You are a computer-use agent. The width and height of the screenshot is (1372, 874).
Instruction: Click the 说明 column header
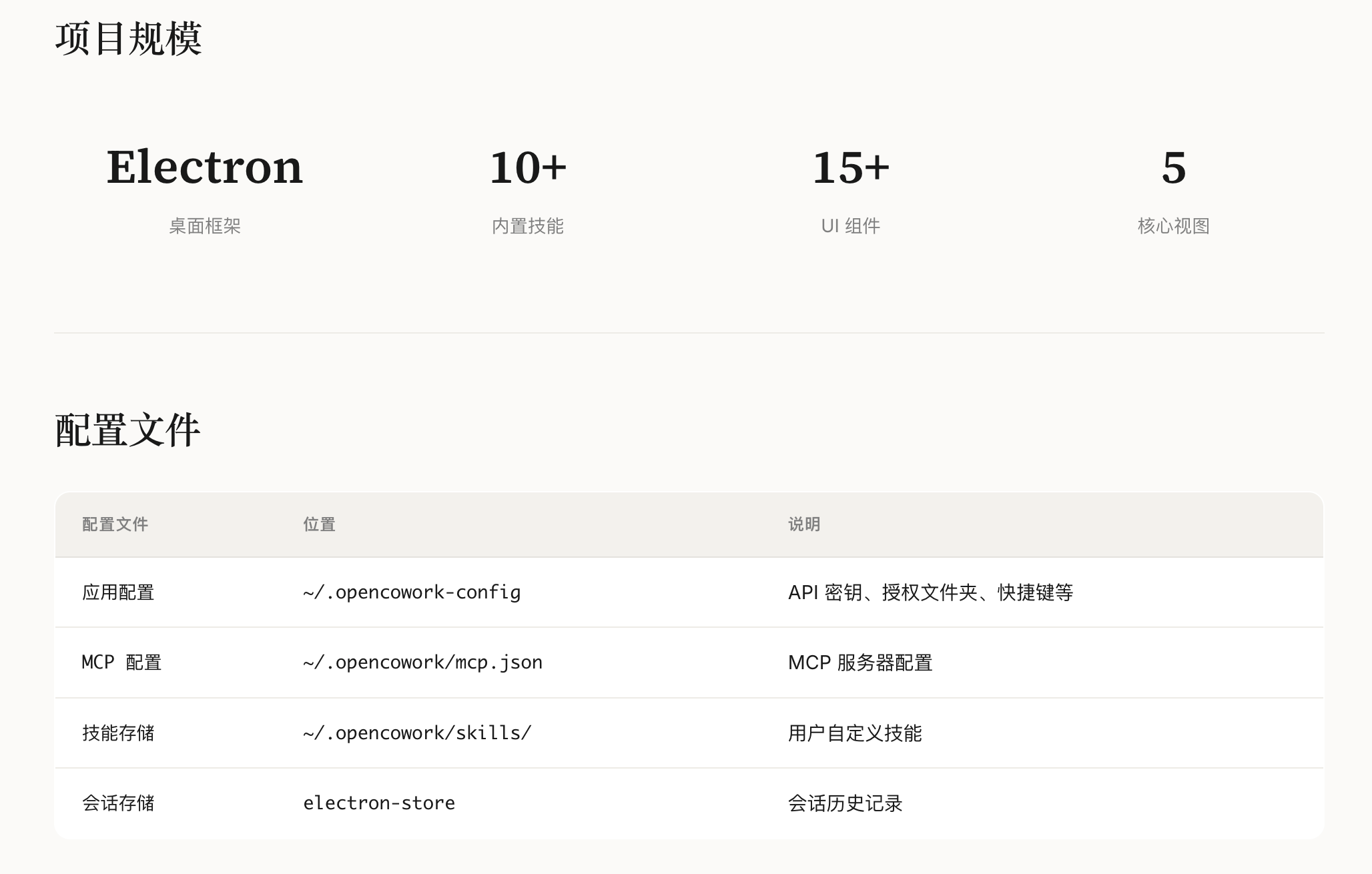pyautogui.click(x=803, y=524)
